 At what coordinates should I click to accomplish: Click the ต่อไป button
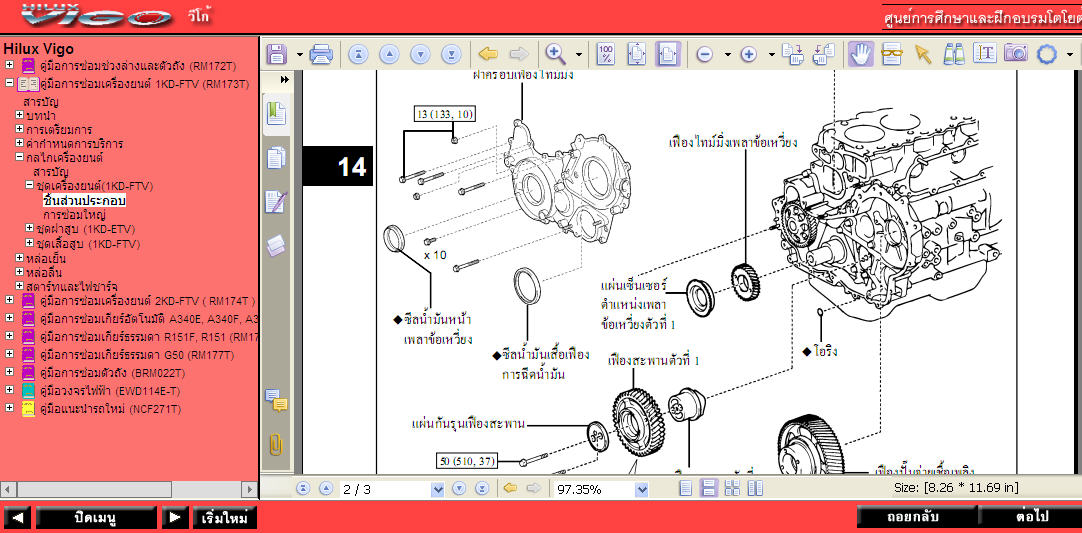click(x=1031, y=517)
